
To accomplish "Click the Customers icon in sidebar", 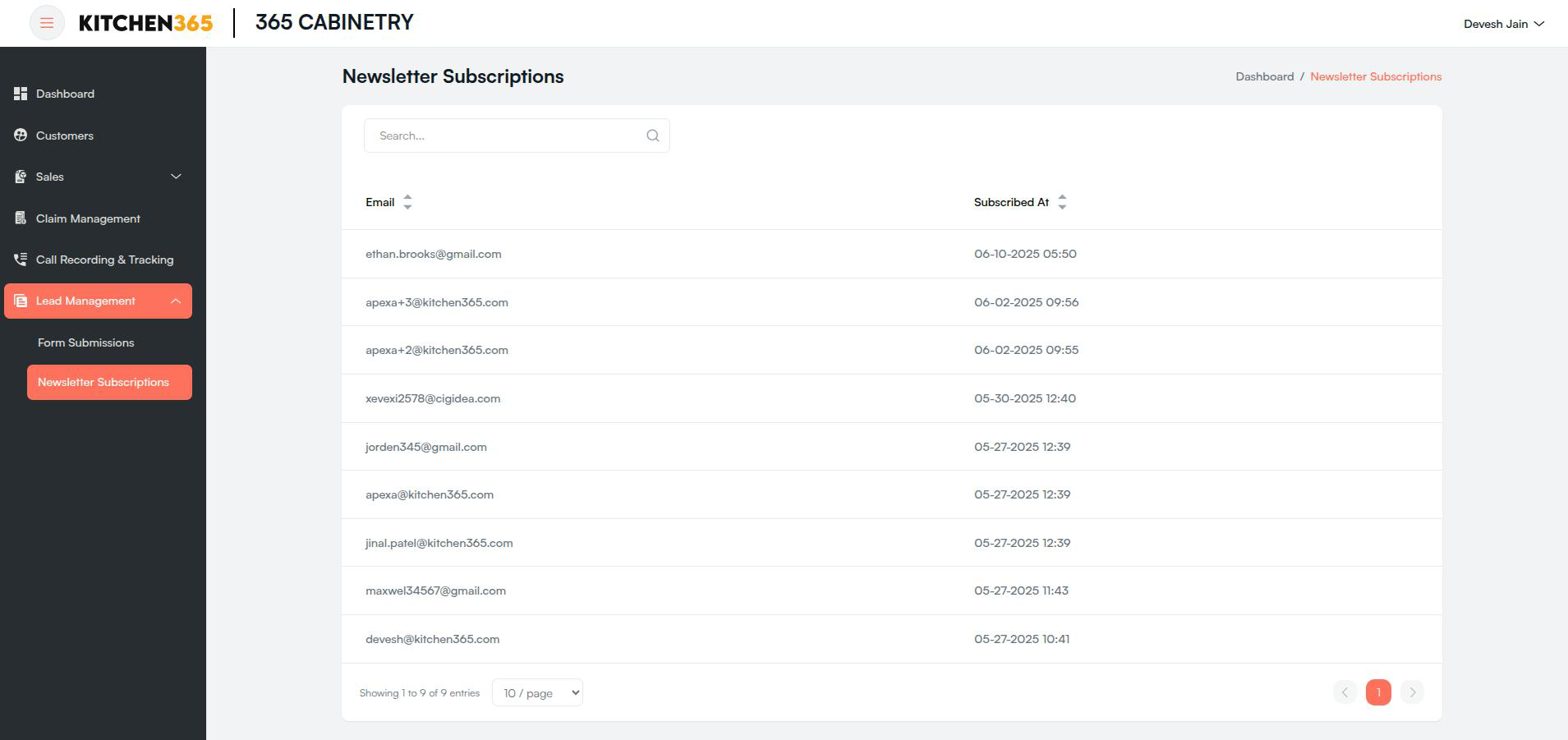I will (x=21, y=136).
